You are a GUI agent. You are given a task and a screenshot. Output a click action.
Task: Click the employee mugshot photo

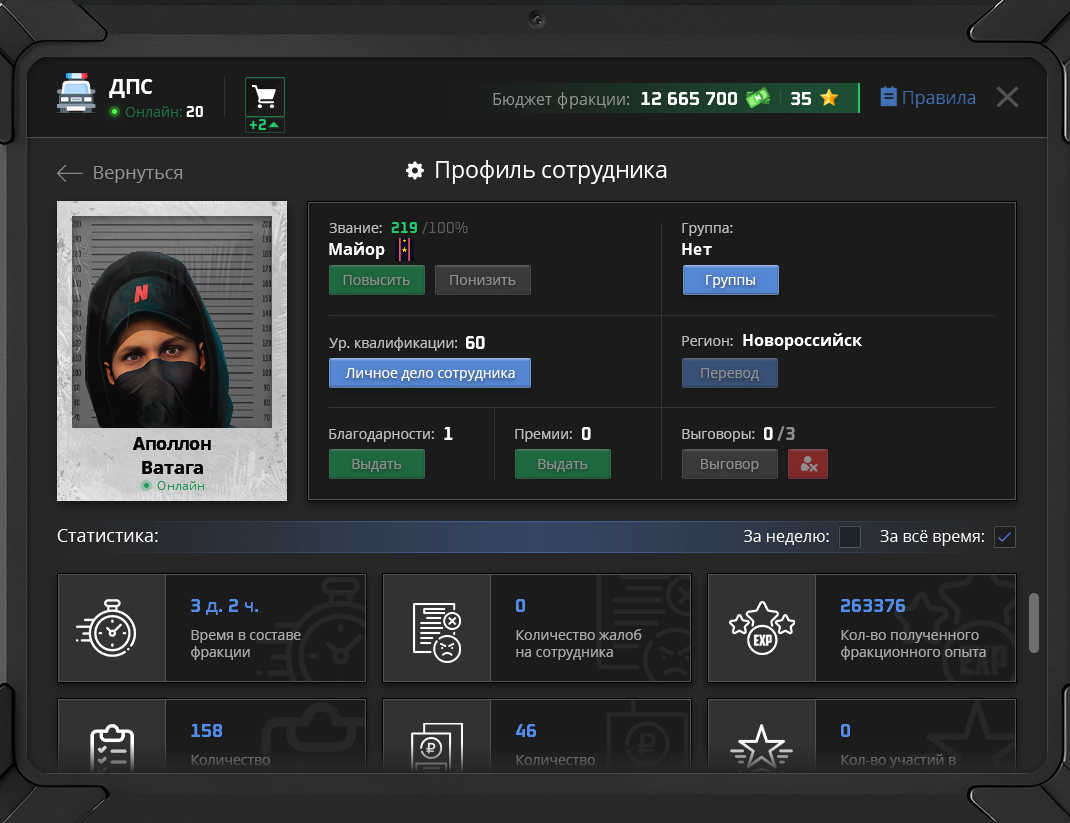click(172, 322)
